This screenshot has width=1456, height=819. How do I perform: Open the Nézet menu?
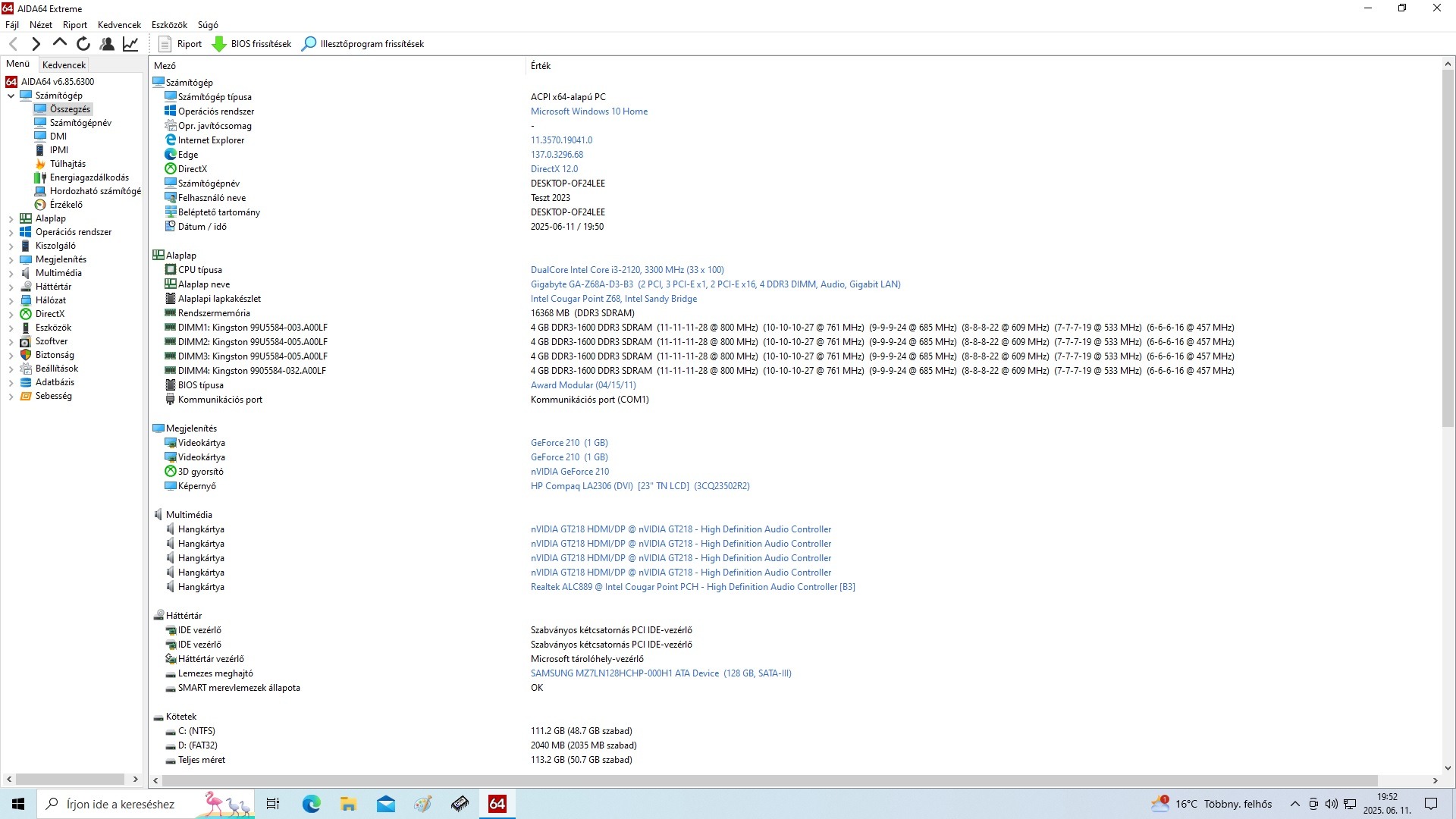(41, 25)
